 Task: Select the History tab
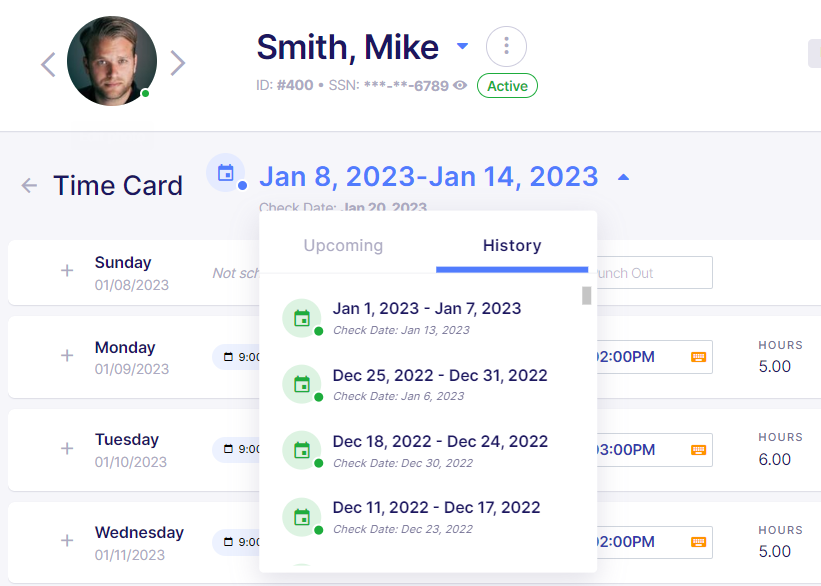(x=512, y=245)
